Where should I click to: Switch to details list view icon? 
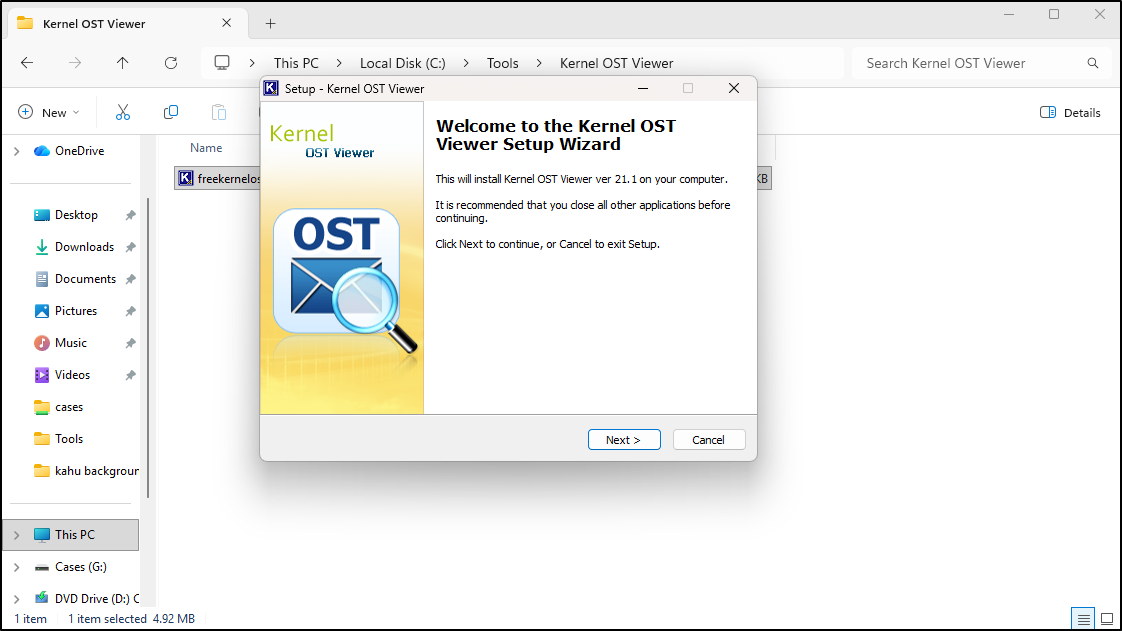pyautogui.click(x=1083, y=619)
